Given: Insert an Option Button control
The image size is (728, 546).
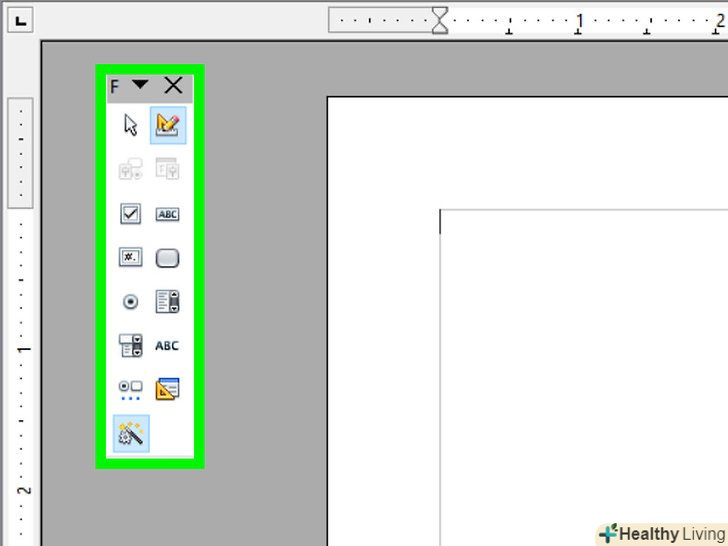Looking at the screenshot, I should [130, 302].
